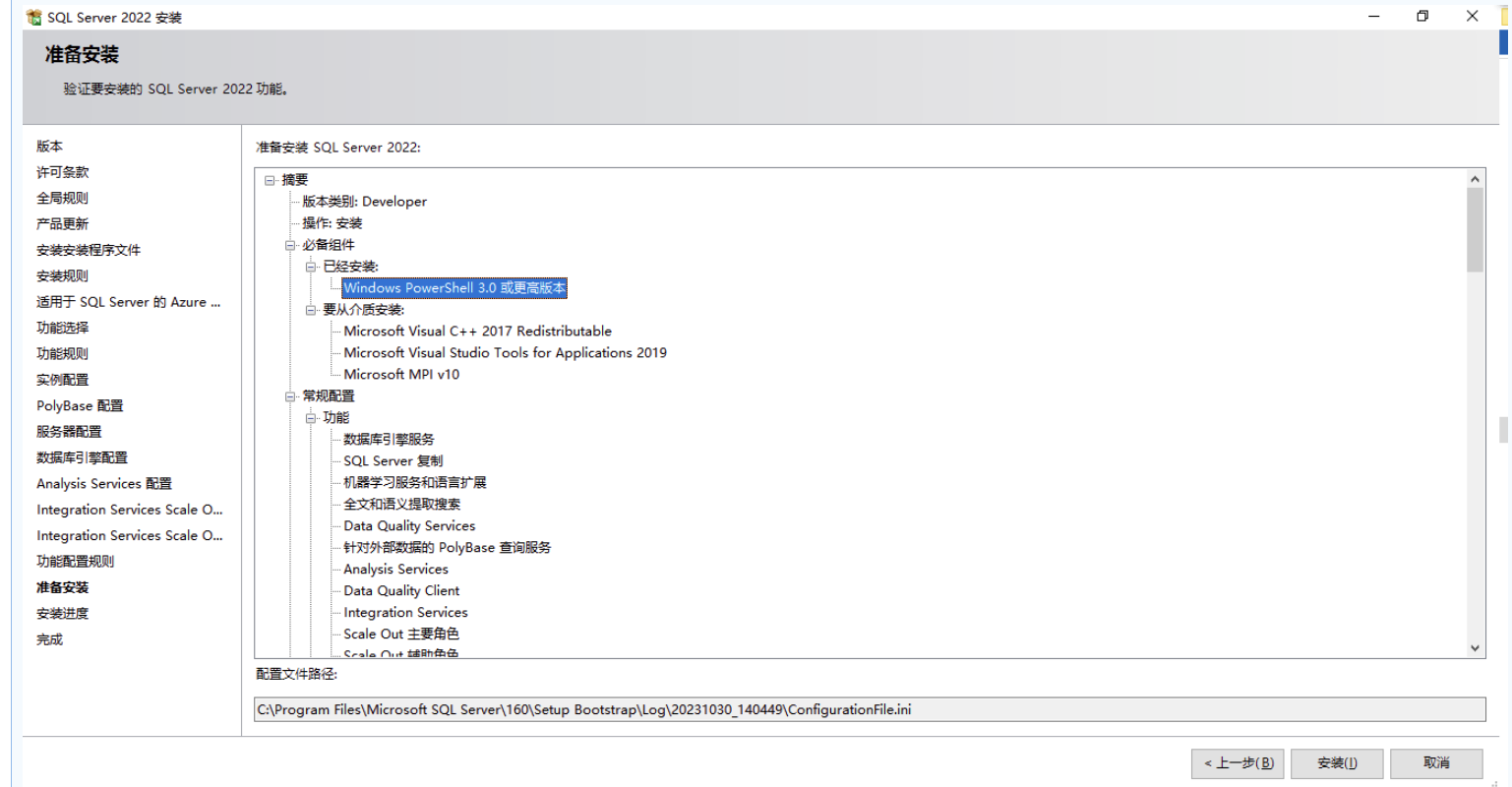
Task: Click 配置文件路径 label
Action: 296,675
